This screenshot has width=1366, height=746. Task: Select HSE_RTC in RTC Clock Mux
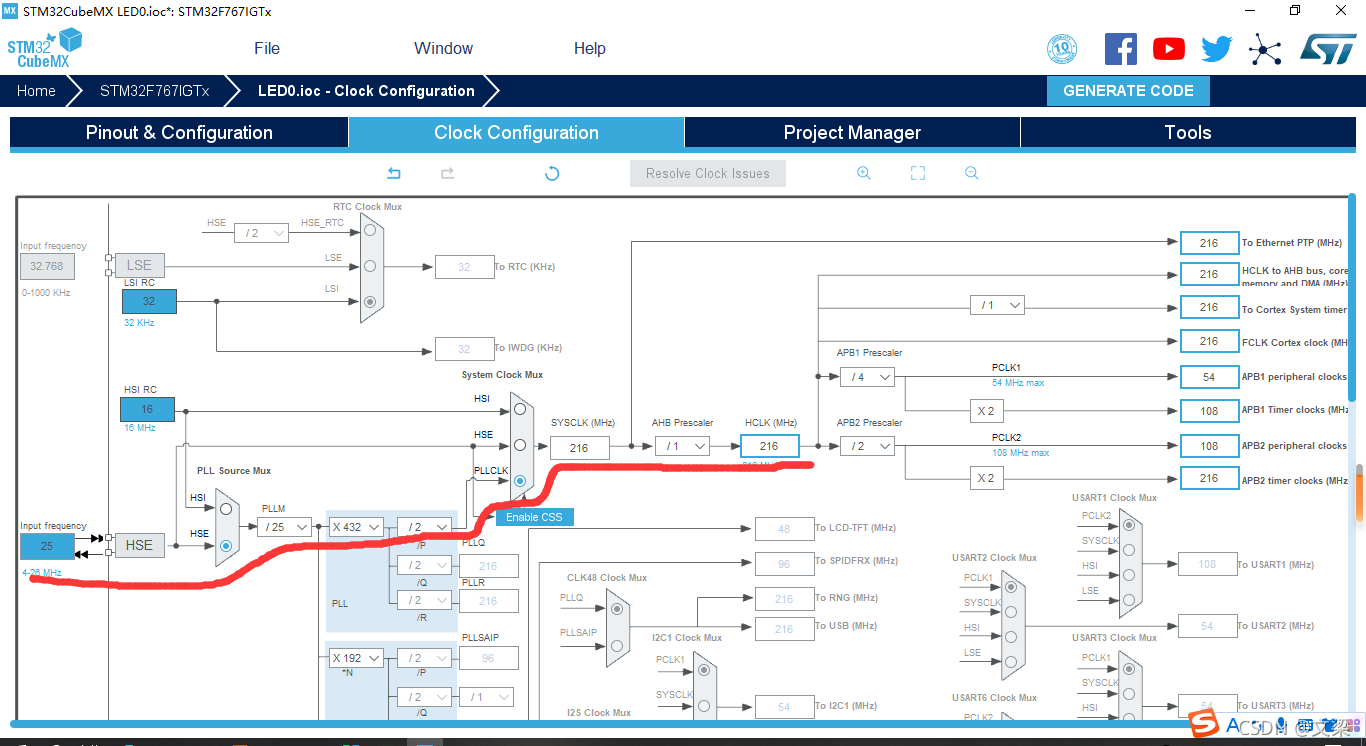(x=371, y=231)
